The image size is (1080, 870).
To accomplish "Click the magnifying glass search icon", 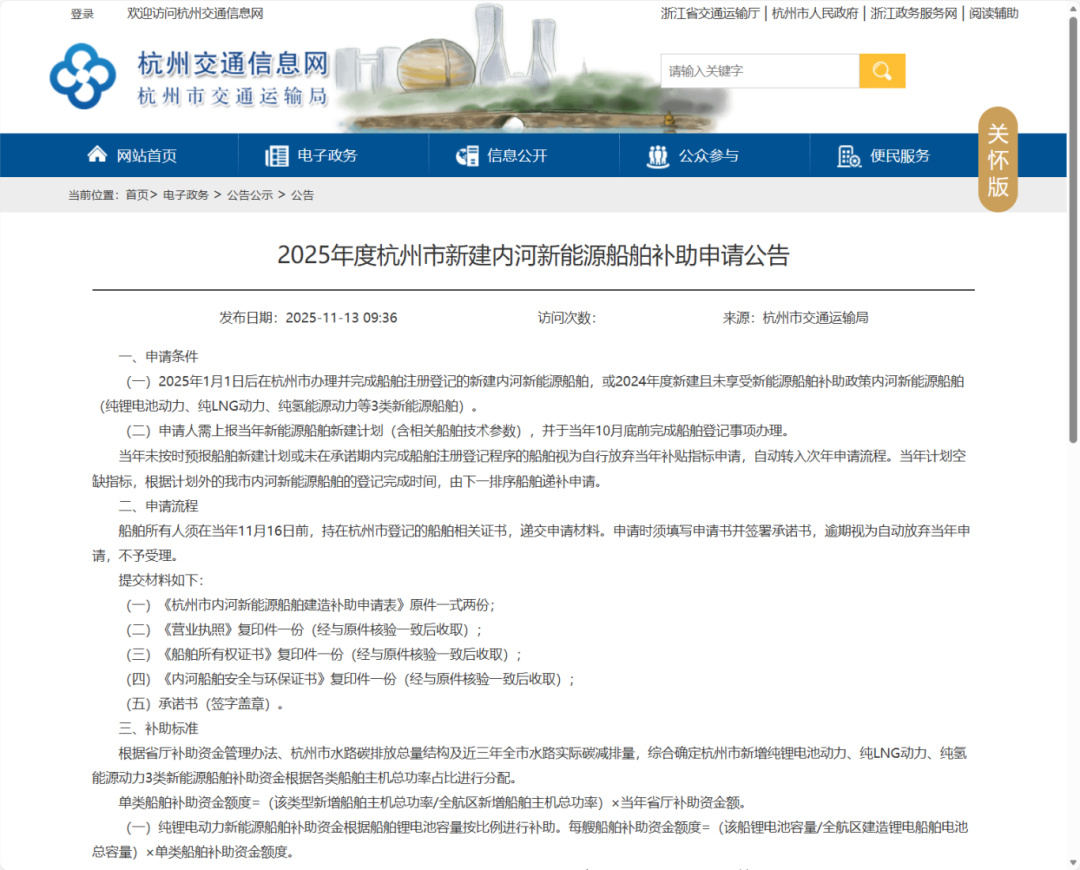I will [881, 71].
